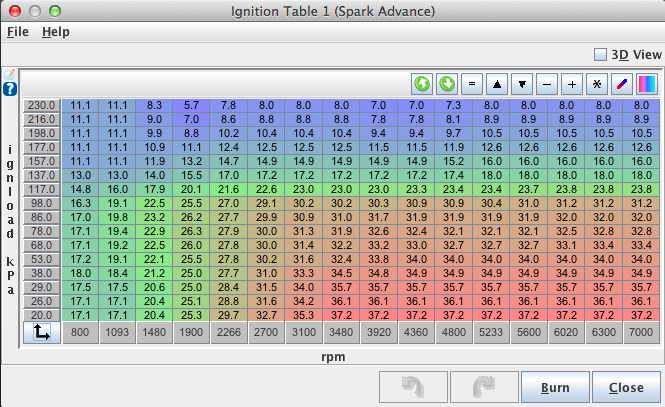
Task: Click the black down-triangle decrement icon
Action: [x=522, y=84]
